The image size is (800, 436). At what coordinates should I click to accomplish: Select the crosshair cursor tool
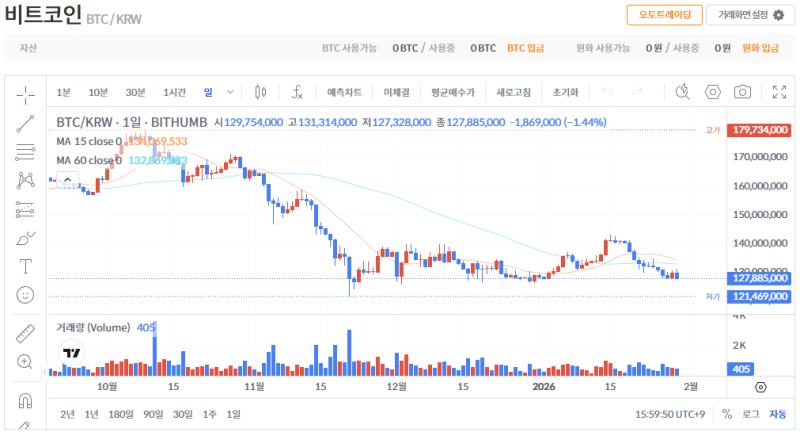pyautogui.click(x=25, y=93)
